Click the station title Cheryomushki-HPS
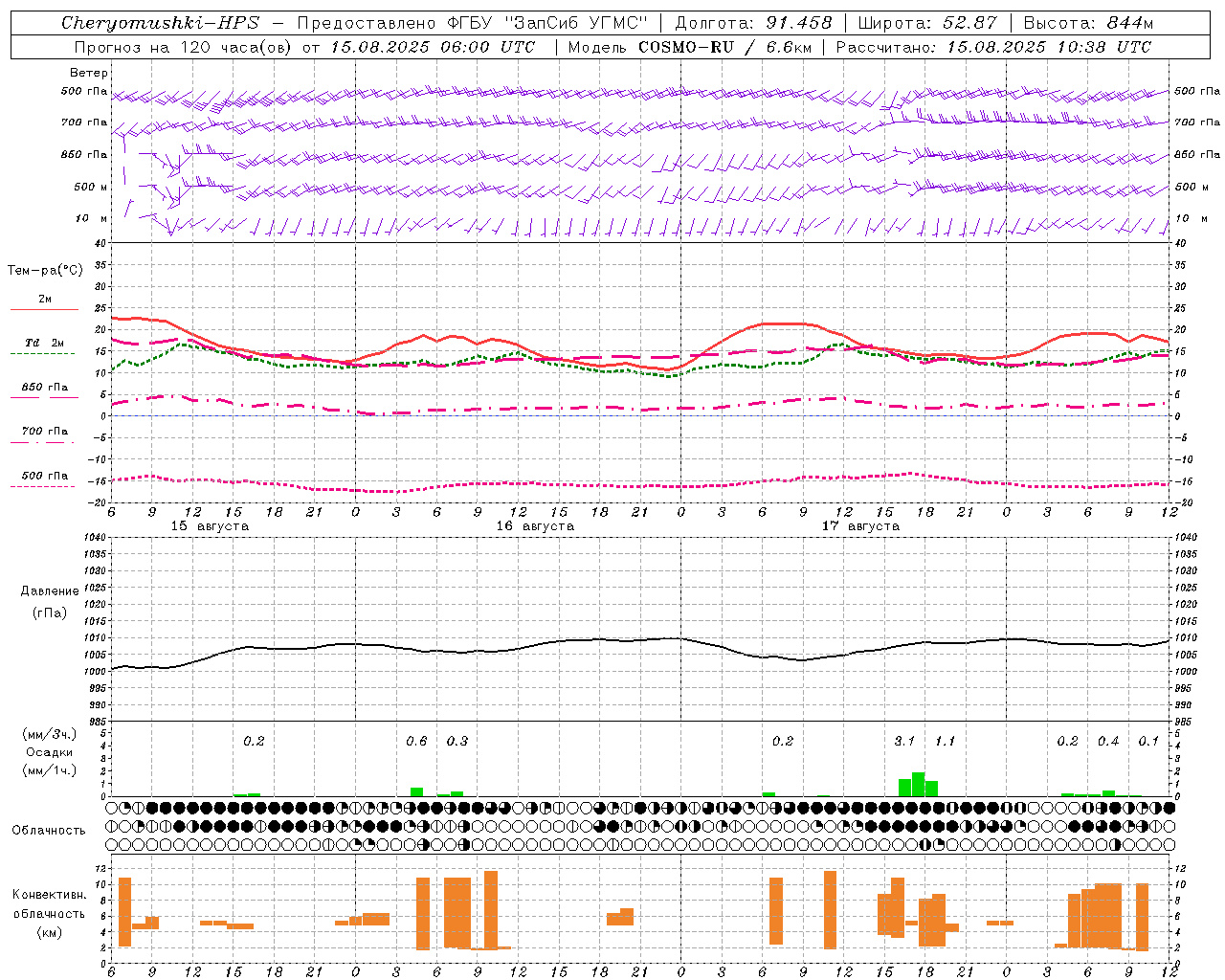 coord(160,23)
